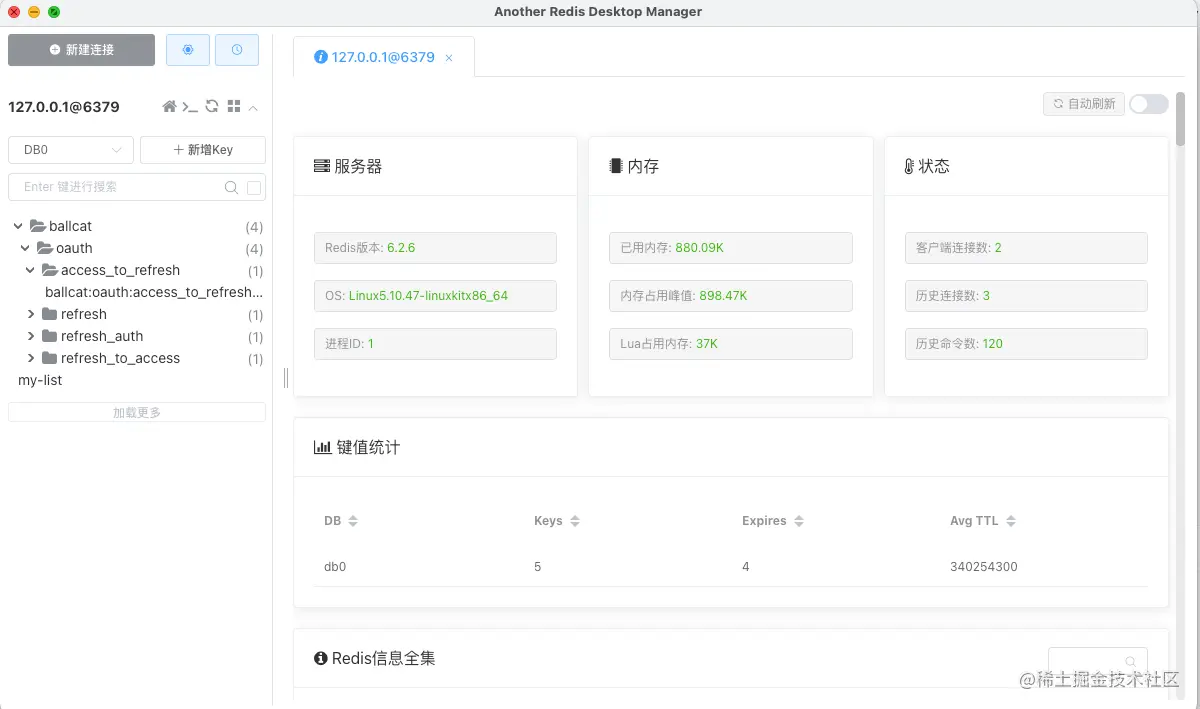Click the 内存占用峰值: 898.47K tag
The width and height of the screenshot is (1200, 709).
731,296
